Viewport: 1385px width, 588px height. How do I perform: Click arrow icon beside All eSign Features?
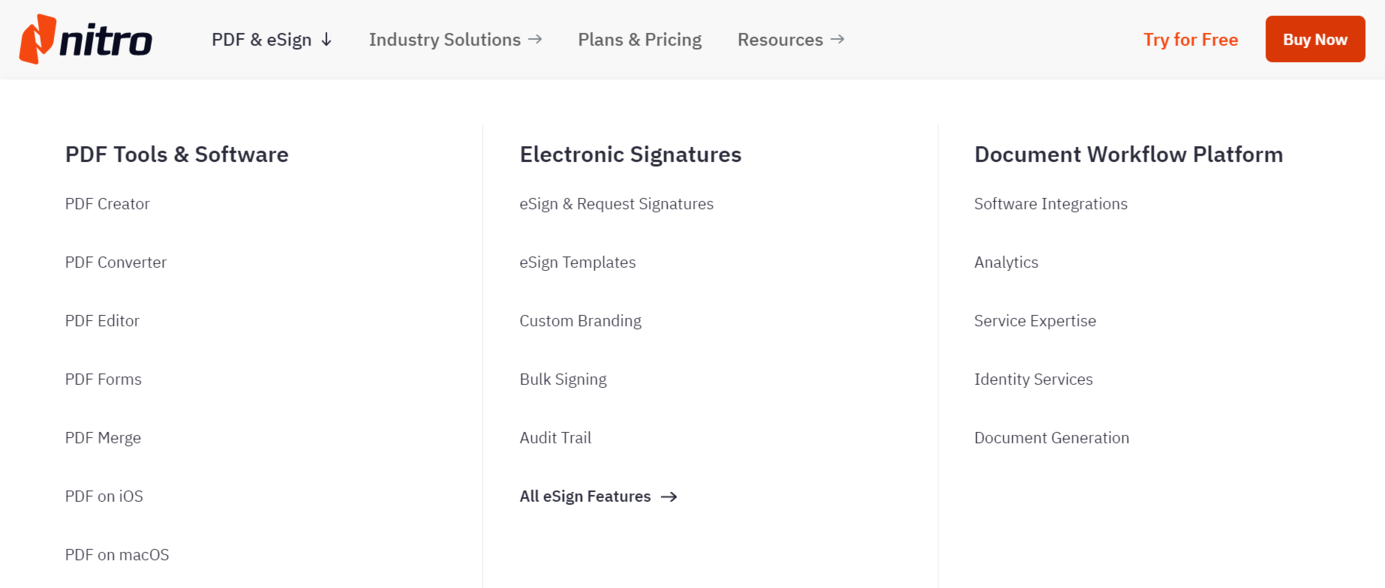click(669, 497)
